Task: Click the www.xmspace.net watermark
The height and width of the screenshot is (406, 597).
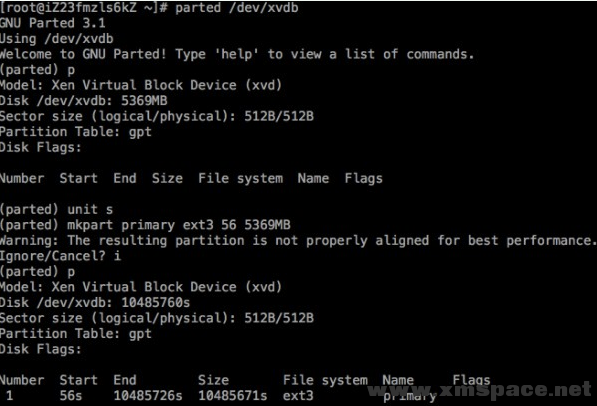Action: tap(479, 390)
